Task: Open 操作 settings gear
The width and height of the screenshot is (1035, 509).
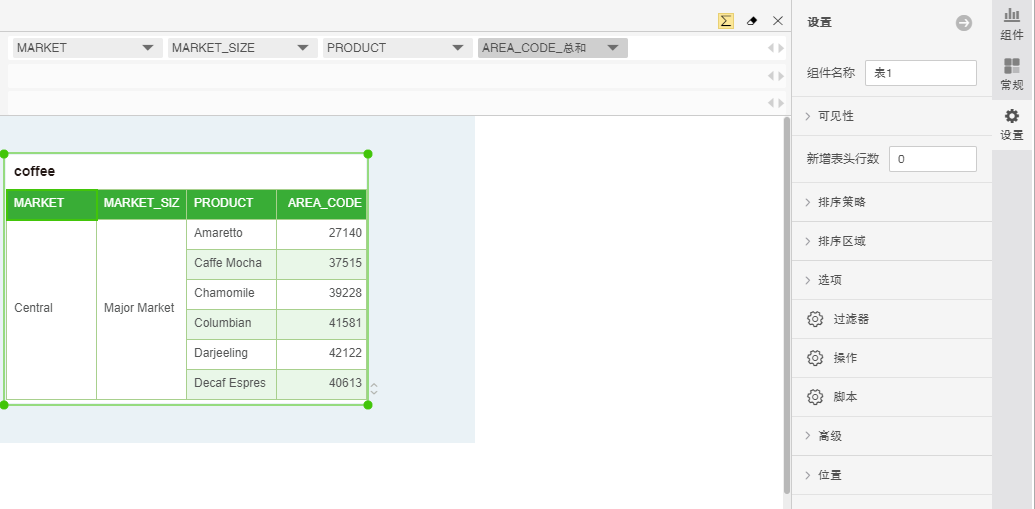Action: [844, 358]
